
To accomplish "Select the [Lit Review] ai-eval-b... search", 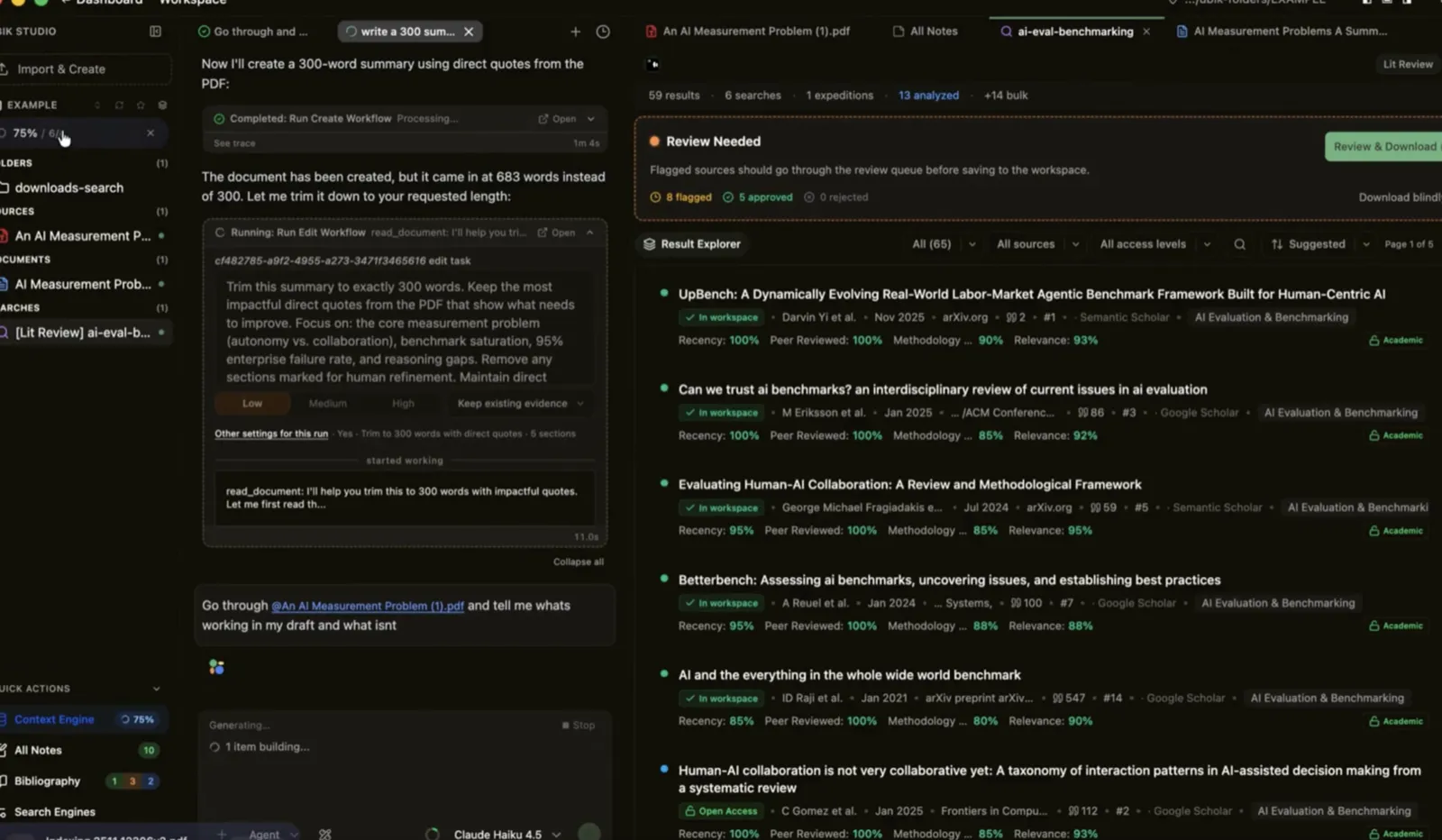I will [x=85, y=333].
